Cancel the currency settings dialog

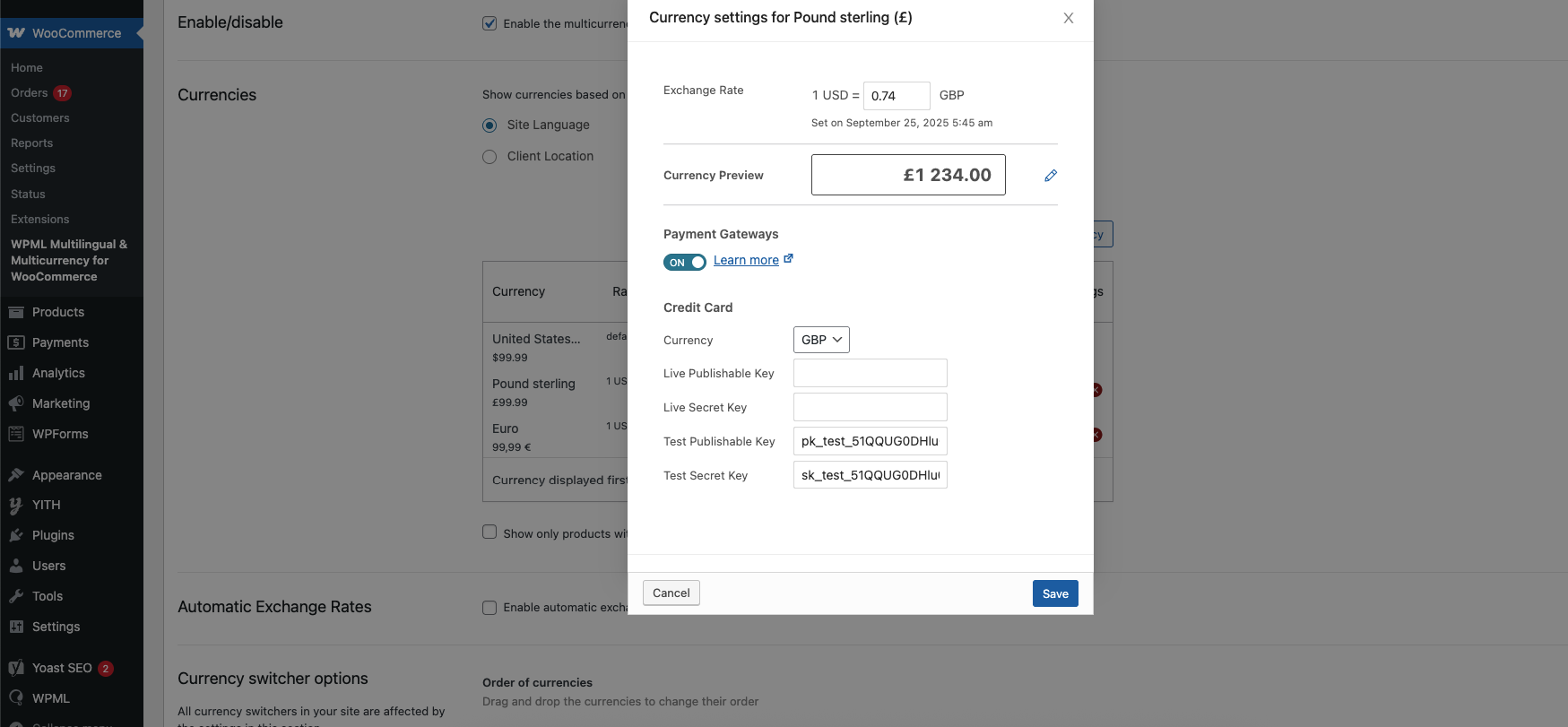coord(671,593)
